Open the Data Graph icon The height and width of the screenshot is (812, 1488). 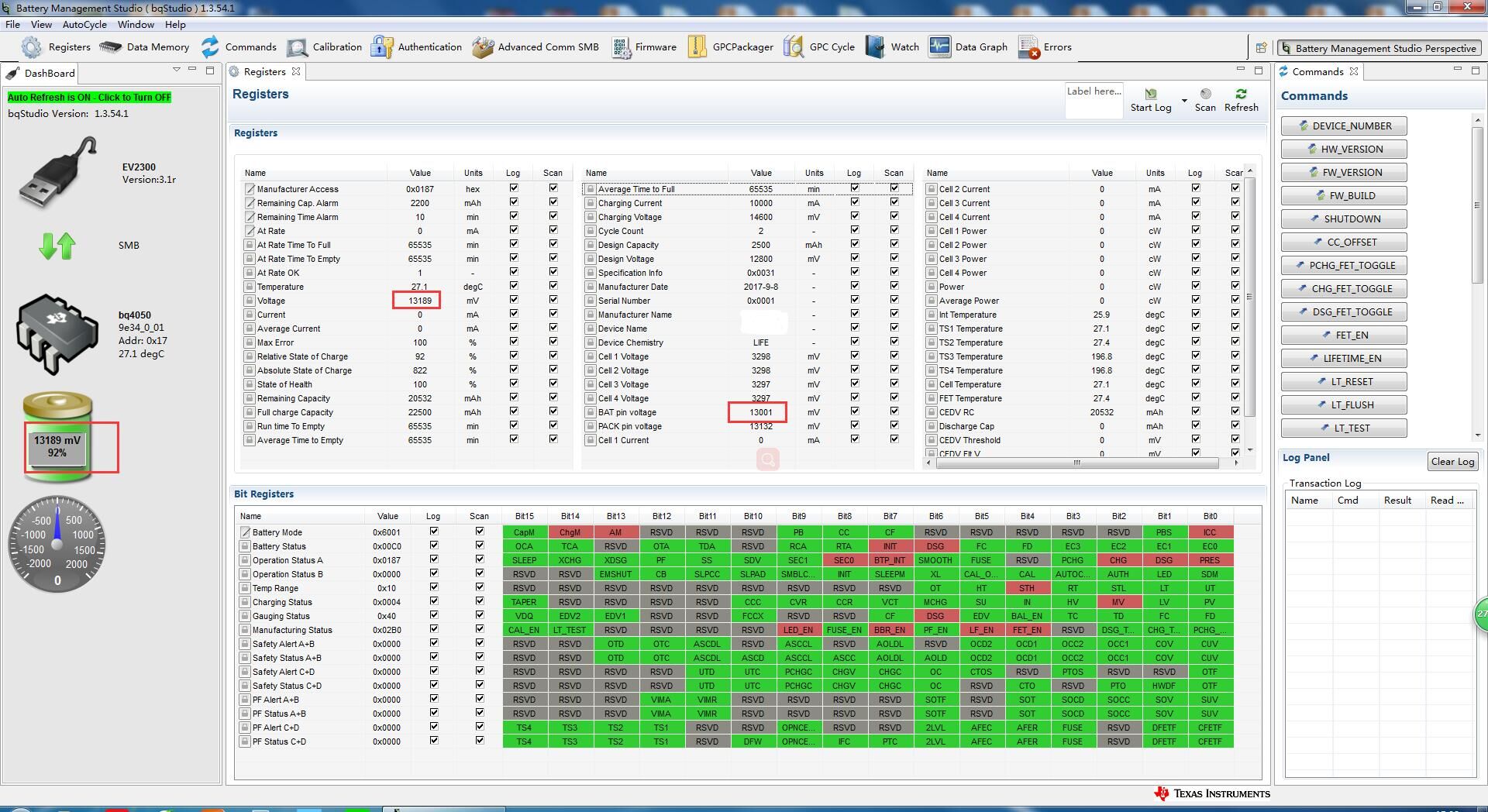coord(939,46)
